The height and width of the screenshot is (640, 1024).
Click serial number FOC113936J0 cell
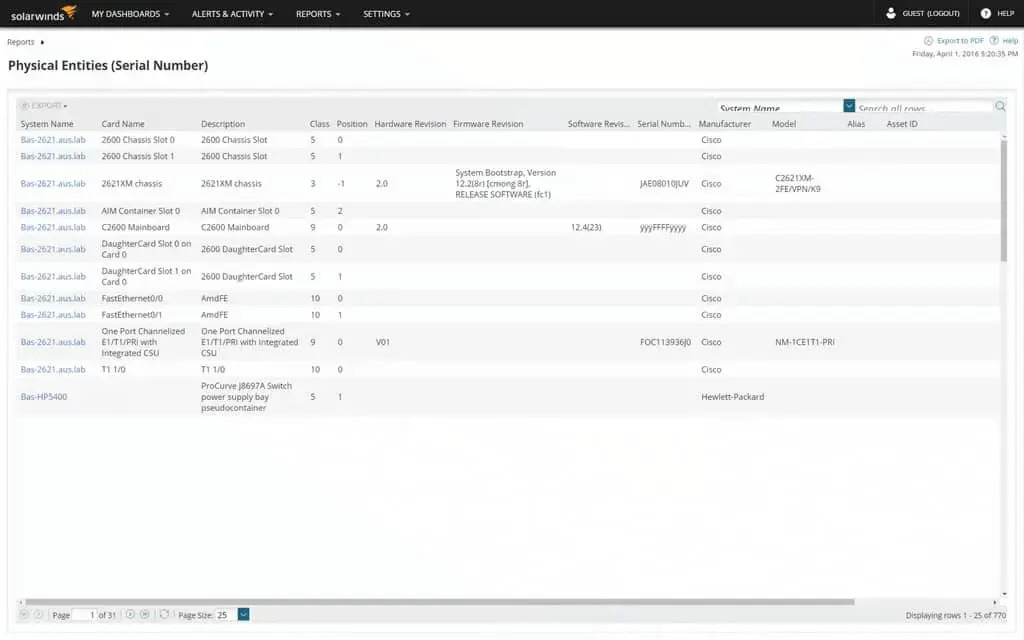pyautogui.click(x=665, y=342)
